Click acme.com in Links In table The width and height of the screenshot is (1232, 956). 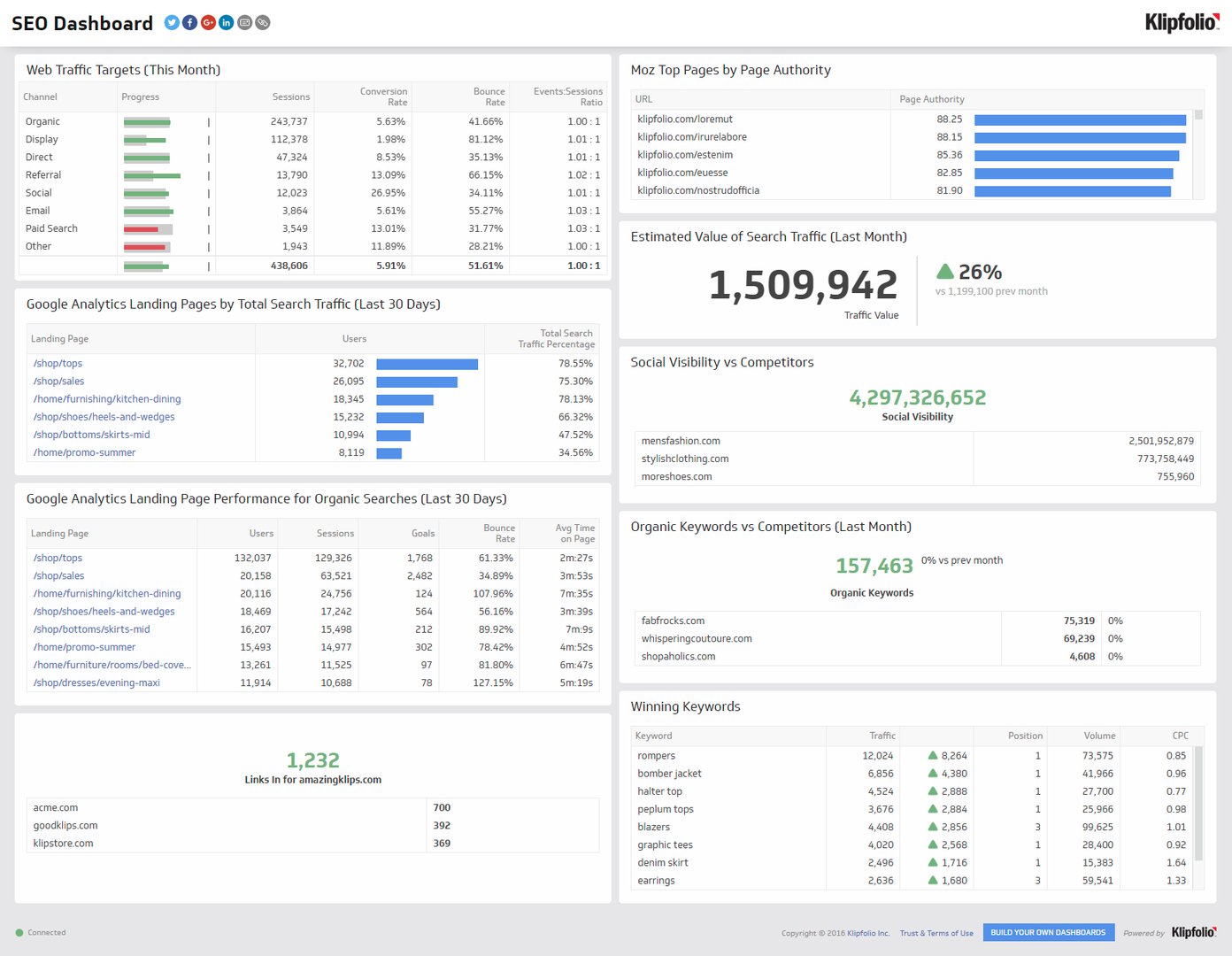(x=55, y=807)
